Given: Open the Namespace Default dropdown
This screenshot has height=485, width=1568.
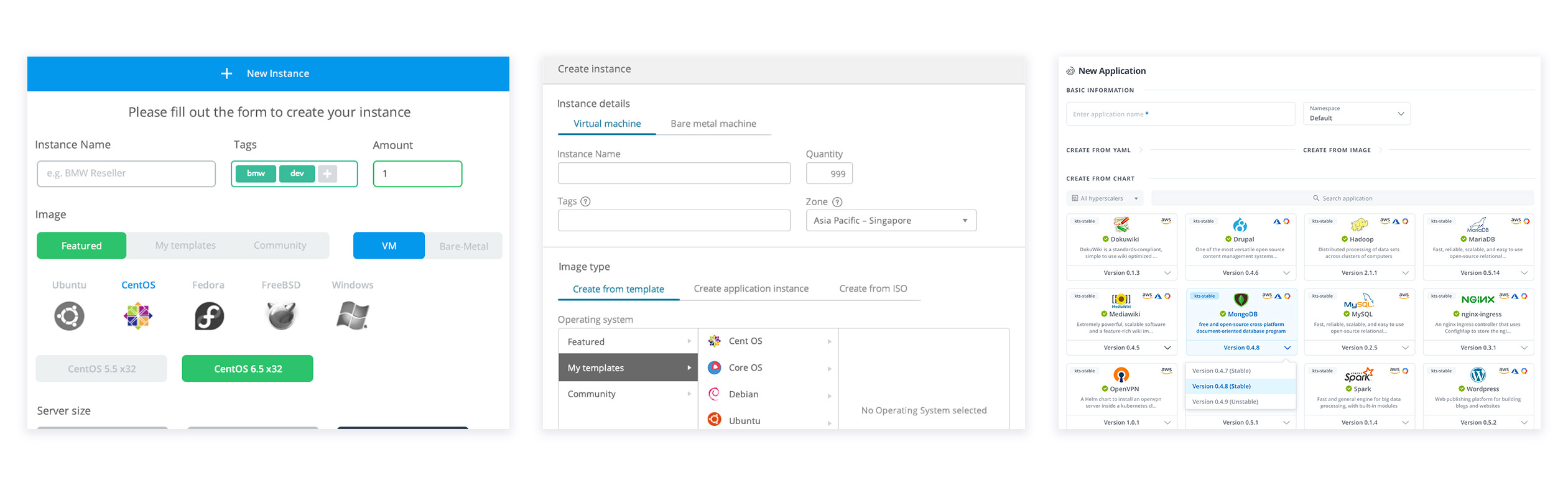Looking at the screenshot, I should 1357,113.
